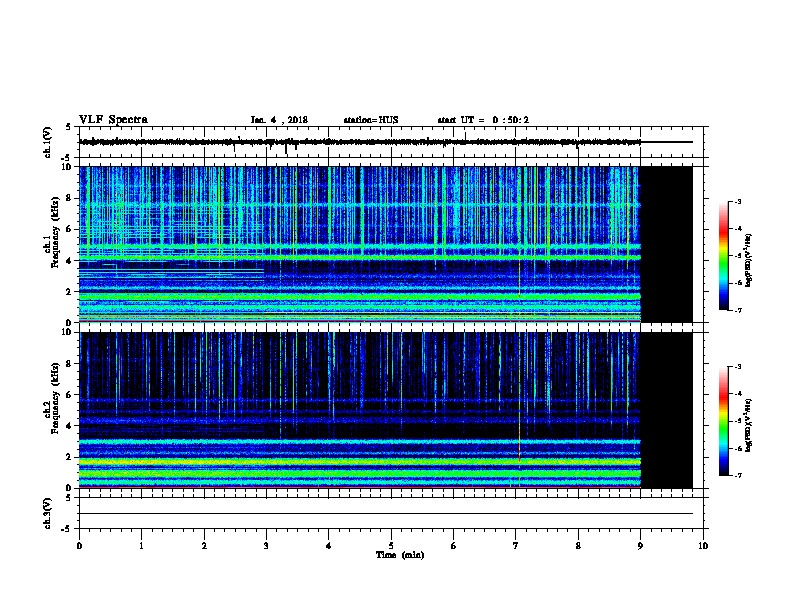Click the "VLF Spectra" plot title
Screen dimensions: 792x612
(x=113, y=120)
